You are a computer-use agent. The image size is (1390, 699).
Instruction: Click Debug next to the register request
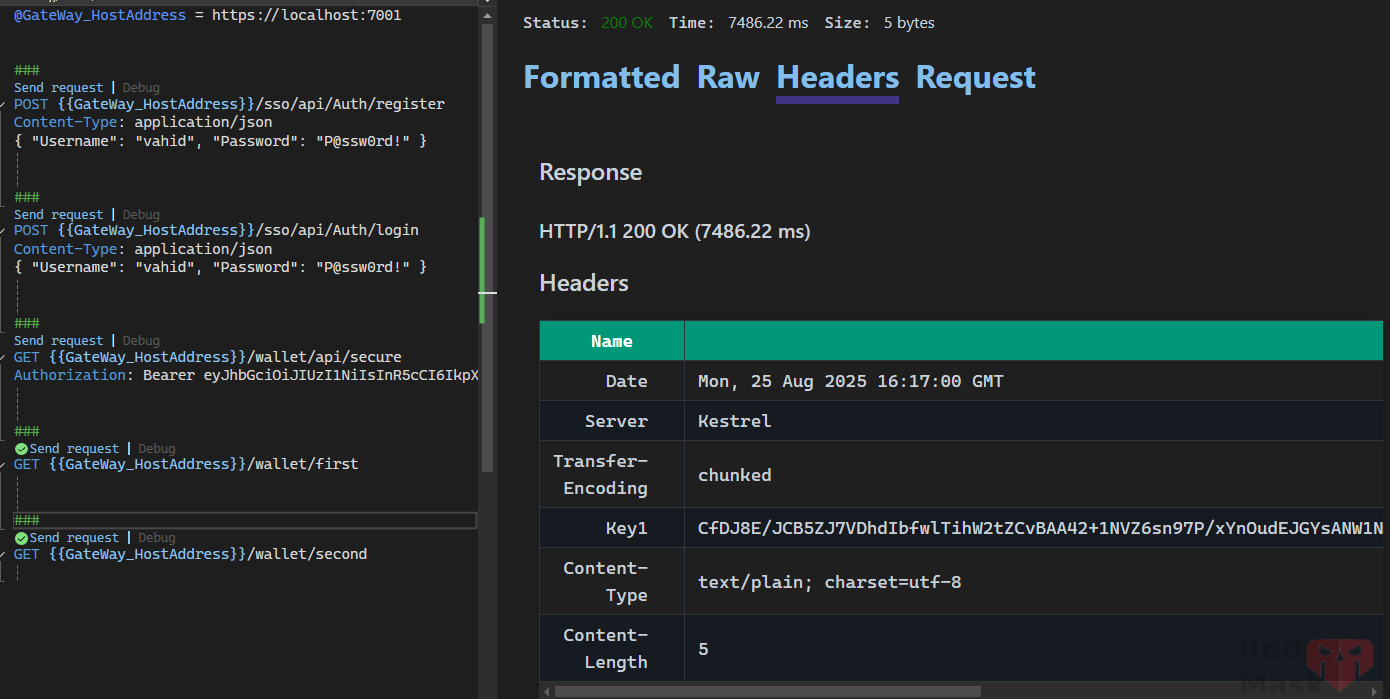[140, 87]
